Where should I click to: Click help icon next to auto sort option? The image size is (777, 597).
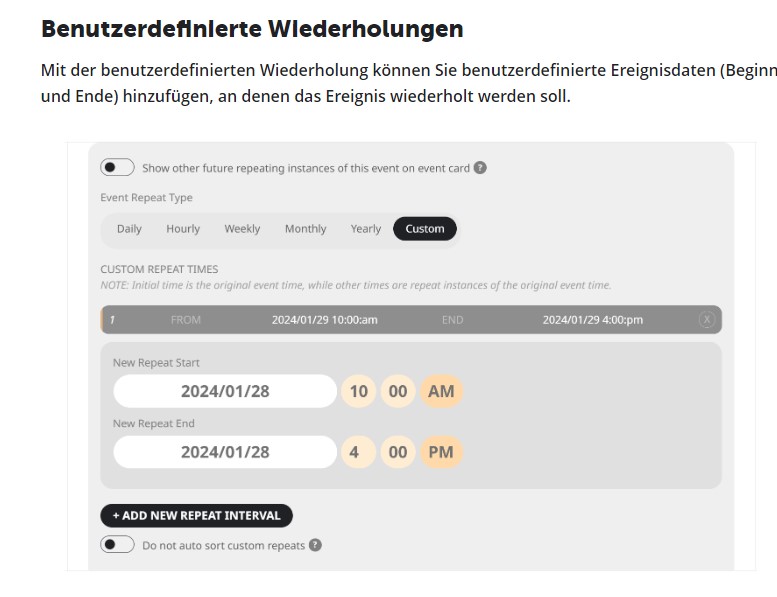pyautogui.click(x=315, y=545)
